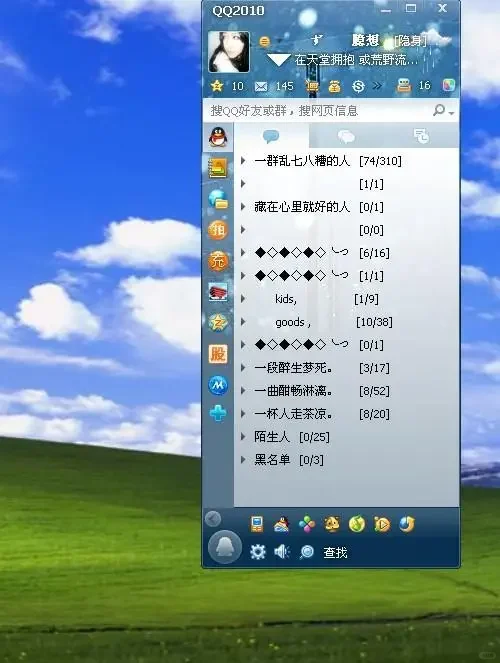
Task: Add an app with the blue plus icon
Action: pos(218,413)
